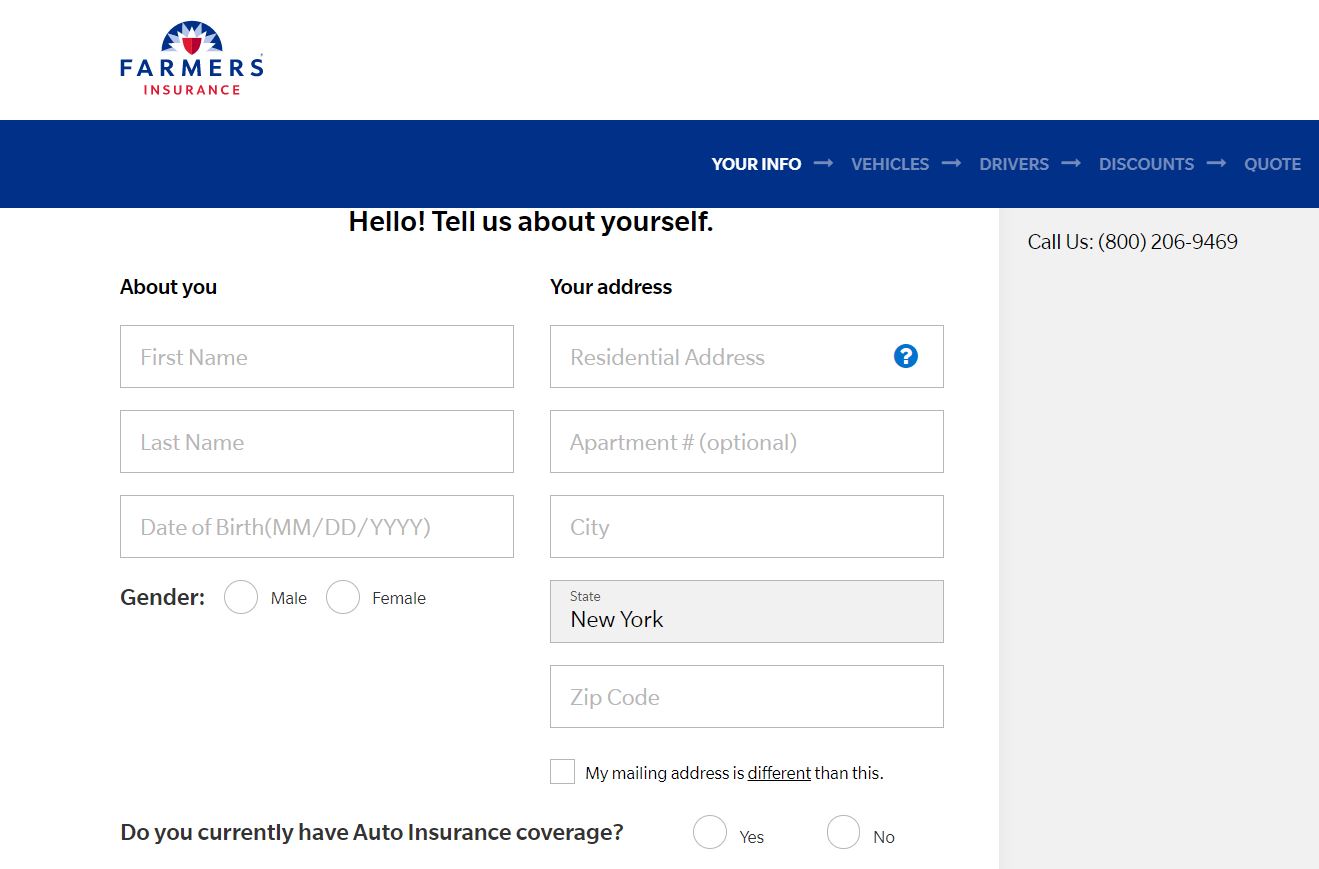The width and height of the screenshot is (1319, 869).
Task: Go to the VEHICLES step
Action: coord(890,164)
